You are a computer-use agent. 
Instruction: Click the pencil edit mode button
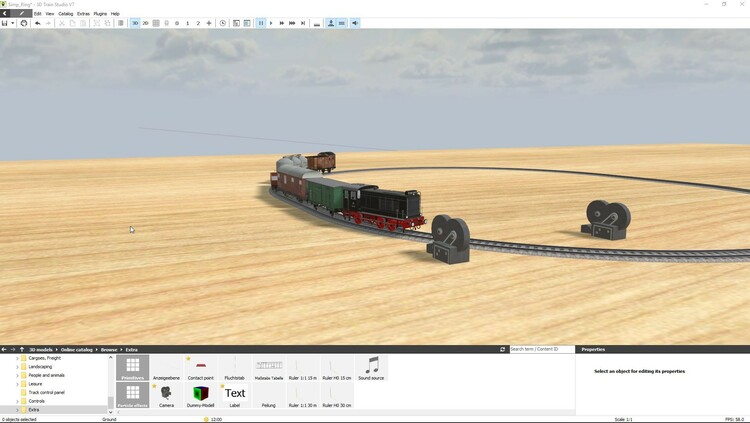pyautogui.click(x=22, y=13)
